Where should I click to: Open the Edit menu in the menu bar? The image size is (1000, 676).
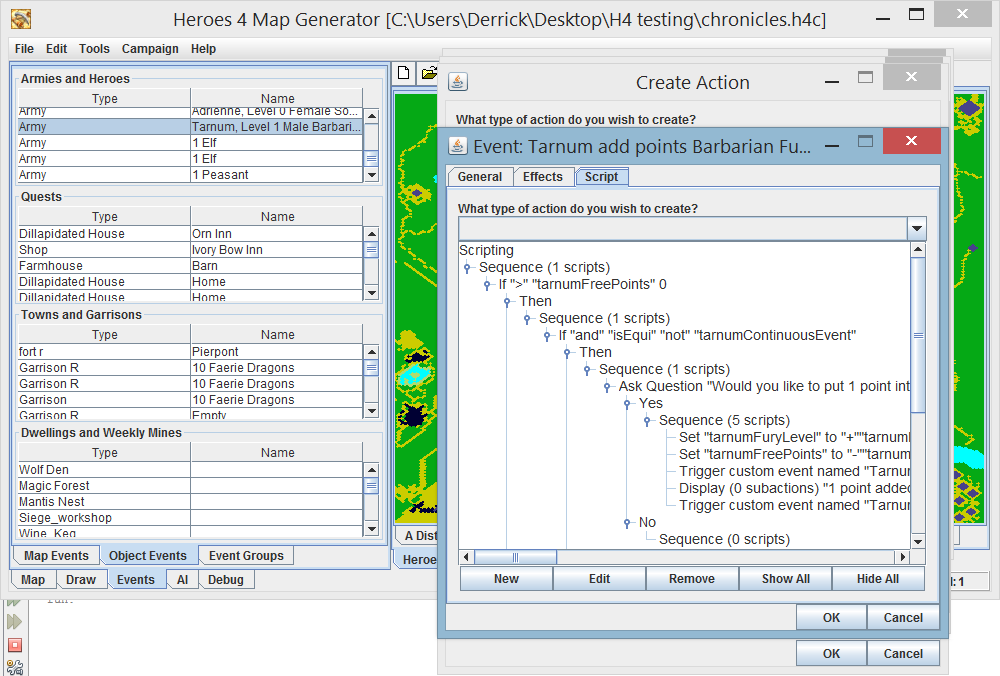coord(56,48)
